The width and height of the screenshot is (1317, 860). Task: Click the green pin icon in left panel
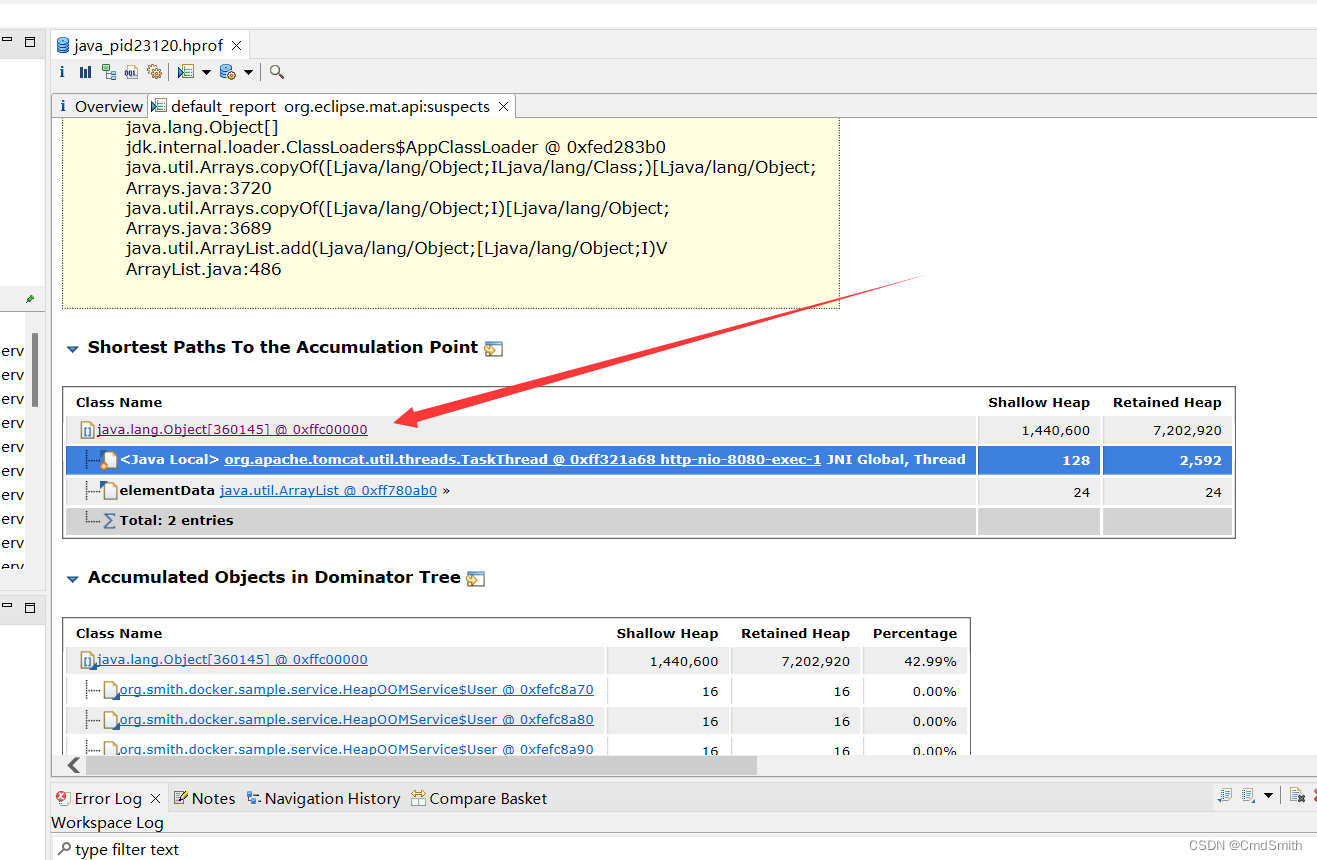30,298
